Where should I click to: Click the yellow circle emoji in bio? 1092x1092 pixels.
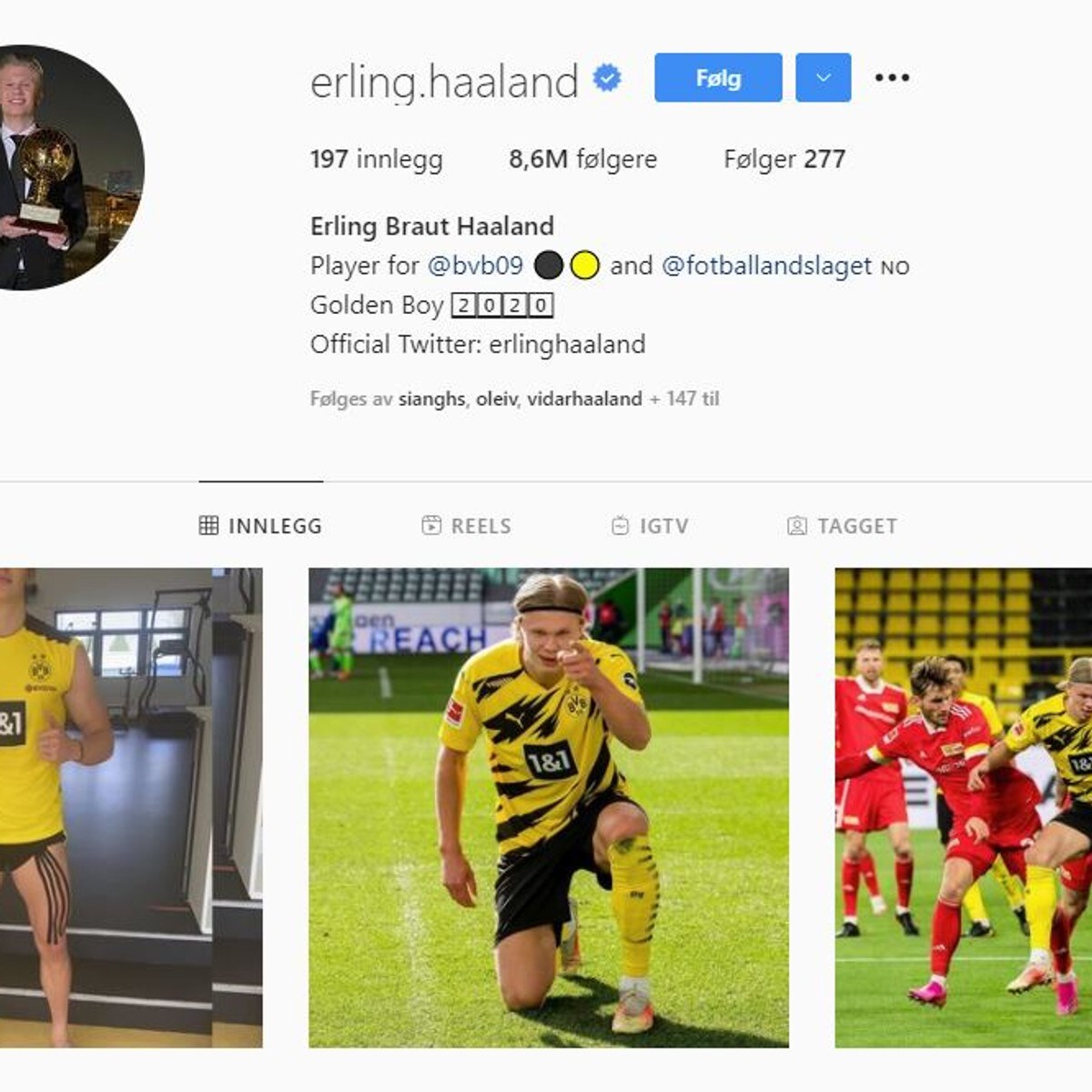point(585,266)
